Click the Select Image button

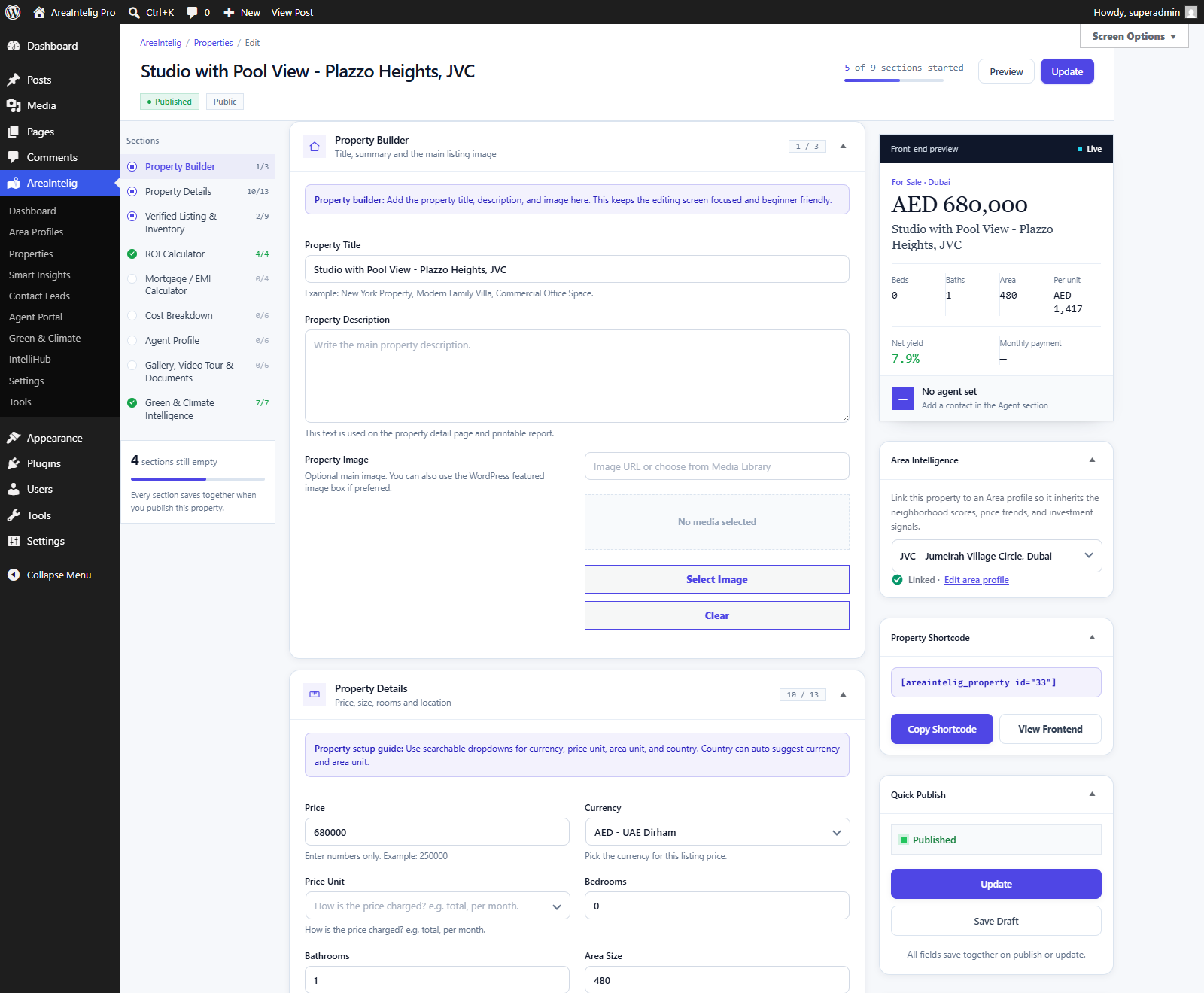pos(717,579)
